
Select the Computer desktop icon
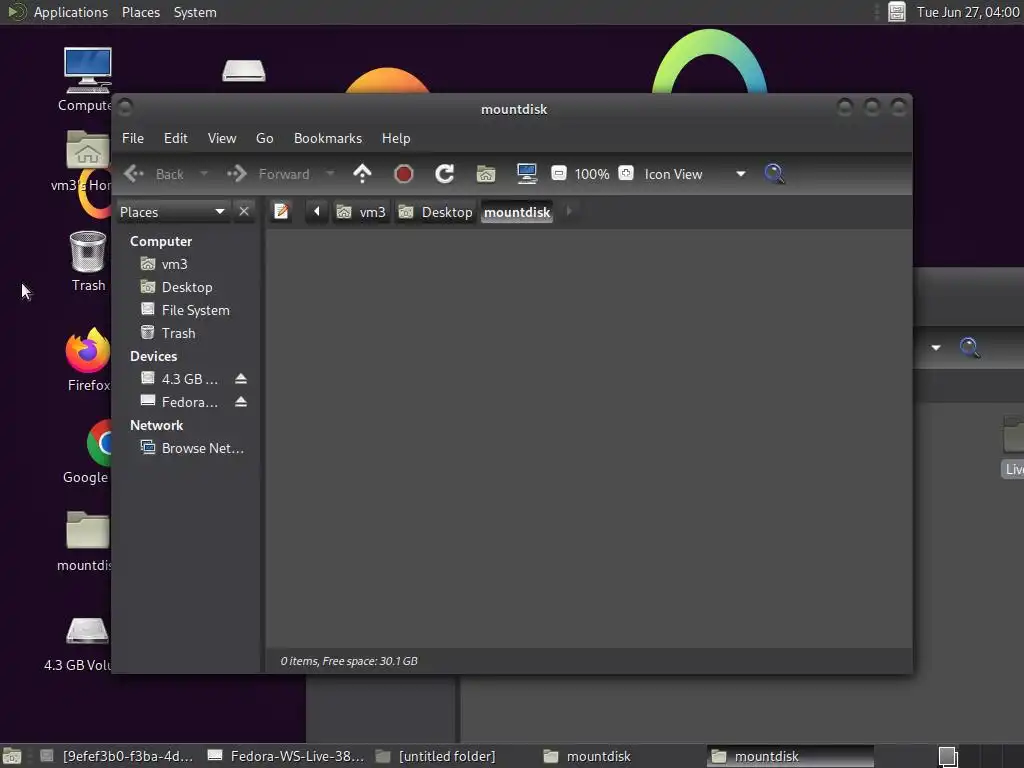(87, 78)
